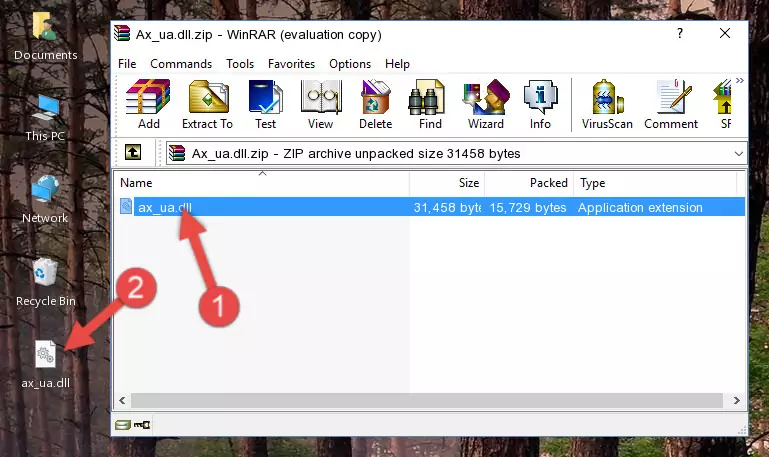Sort files by Type column
The width and height of the screenshot is (769, 457).
point(655,183)
